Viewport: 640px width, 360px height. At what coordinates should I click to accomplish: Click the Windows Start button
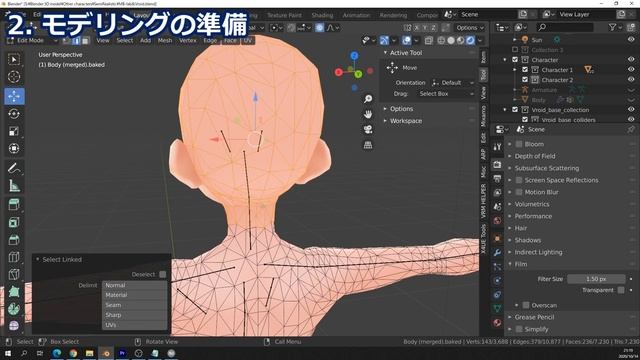click(x=8, y=353)
